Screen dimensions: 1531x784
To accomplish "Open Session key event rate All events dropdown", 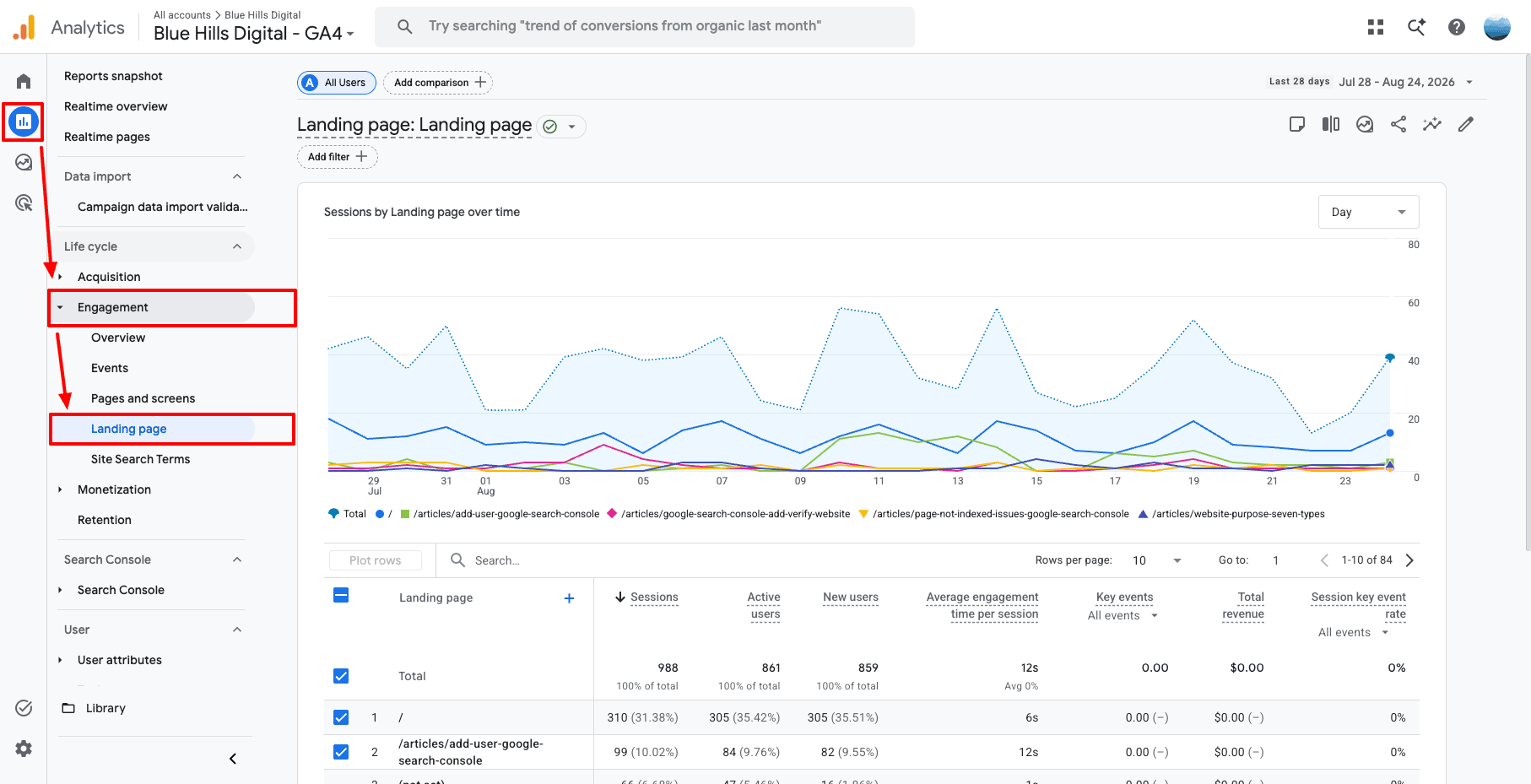I will [x=1354, y=633].
